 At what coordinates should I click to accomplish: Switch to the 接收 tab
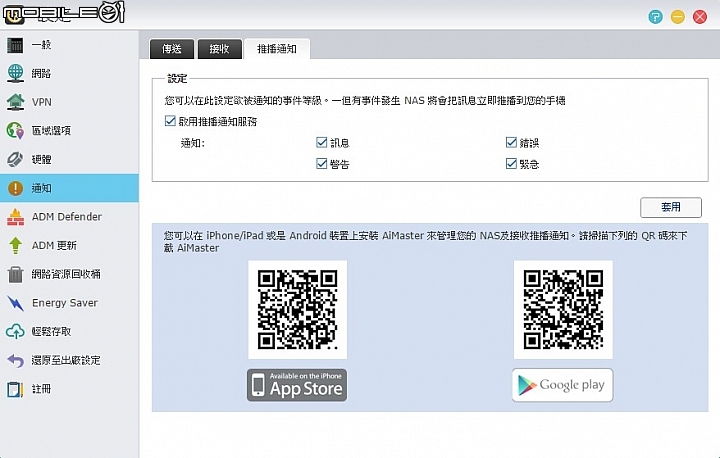[x=219, y=49]
